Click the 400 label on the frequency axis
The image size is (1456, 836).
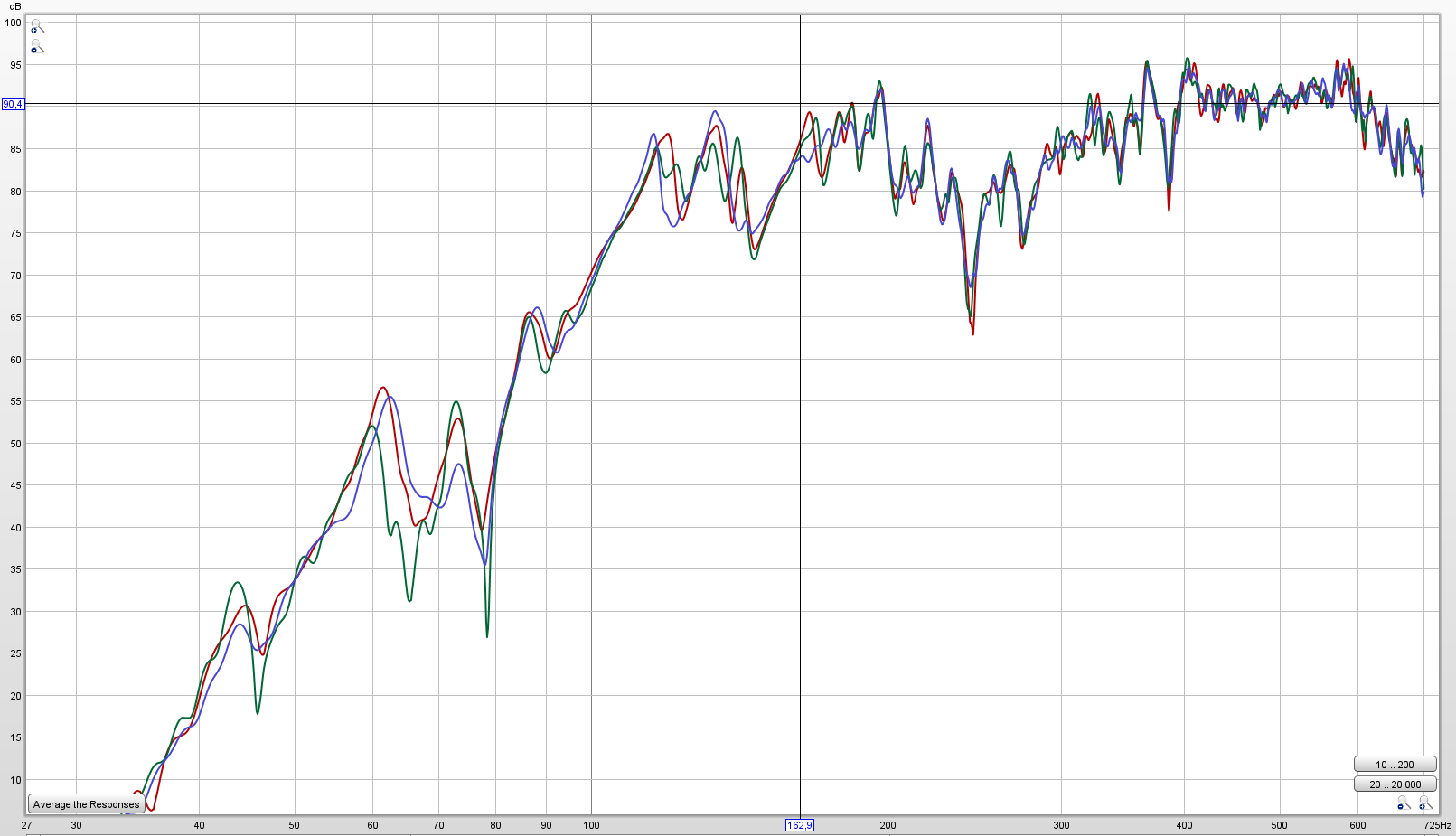[1184, 825]
